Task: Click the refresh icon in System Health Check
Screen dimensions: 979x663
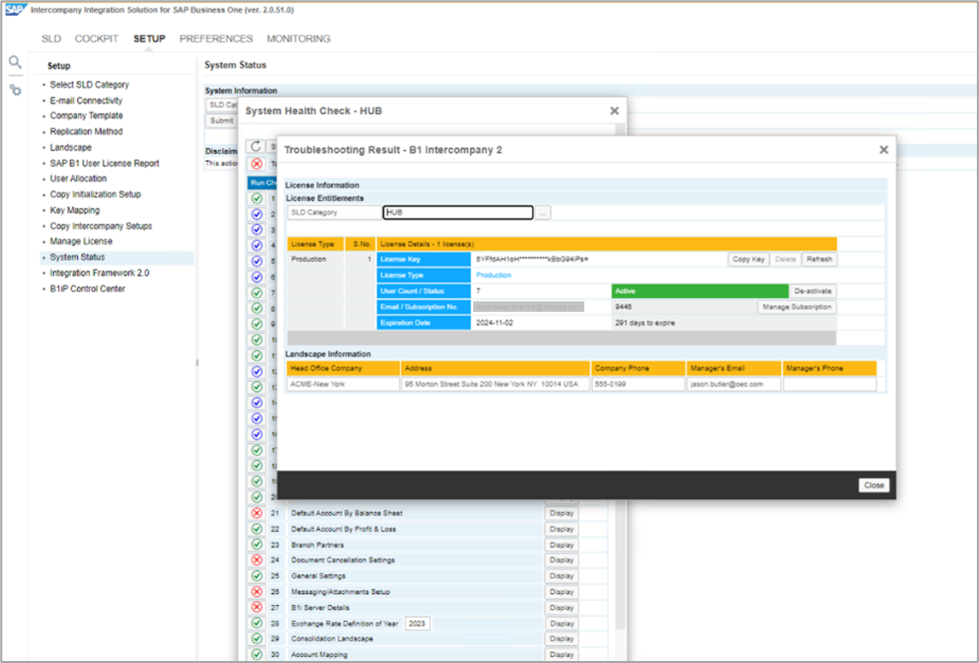Action: click(256, 146)
